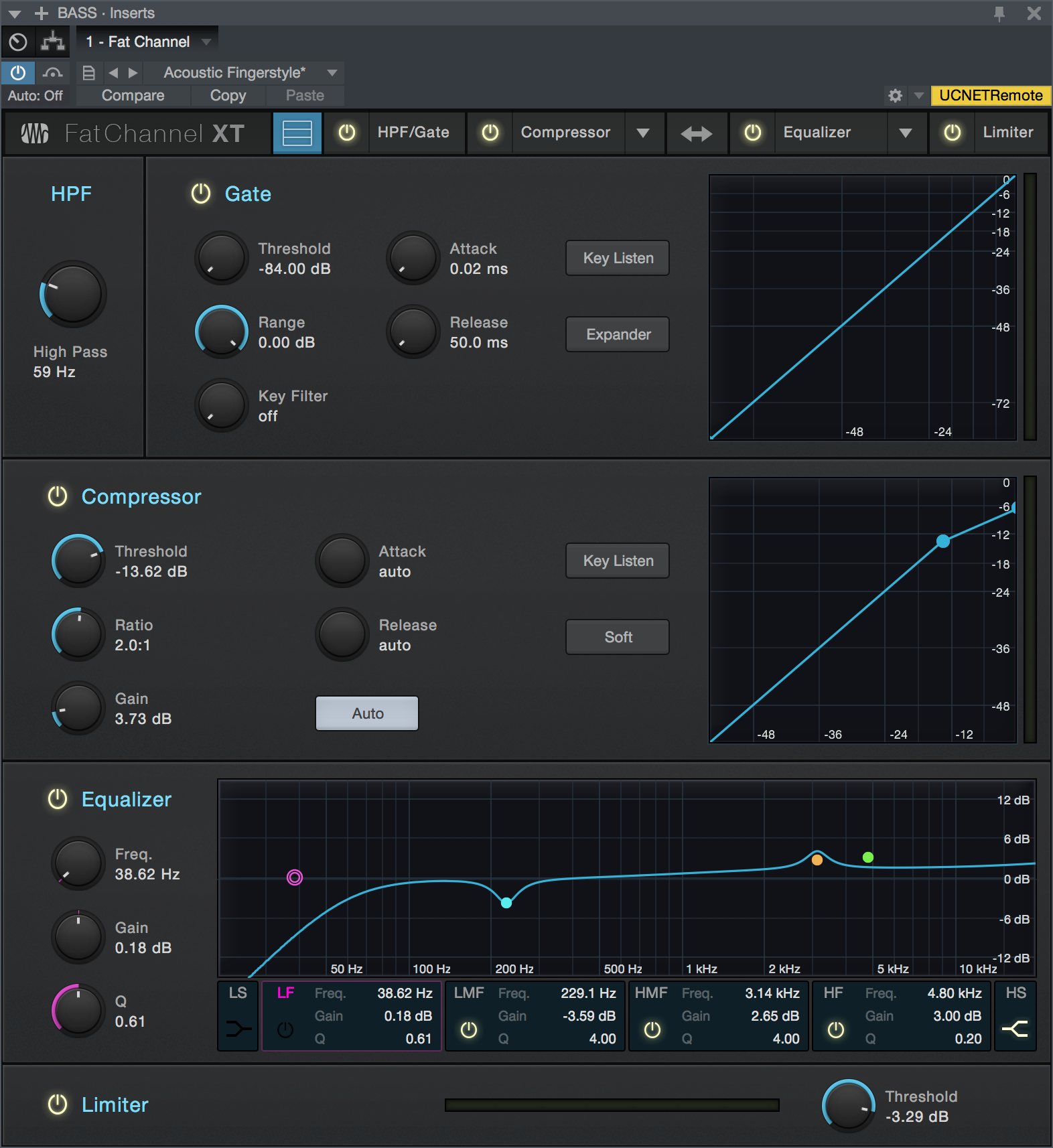
Task: Open the routing view icon
Action: pos(53,42)
